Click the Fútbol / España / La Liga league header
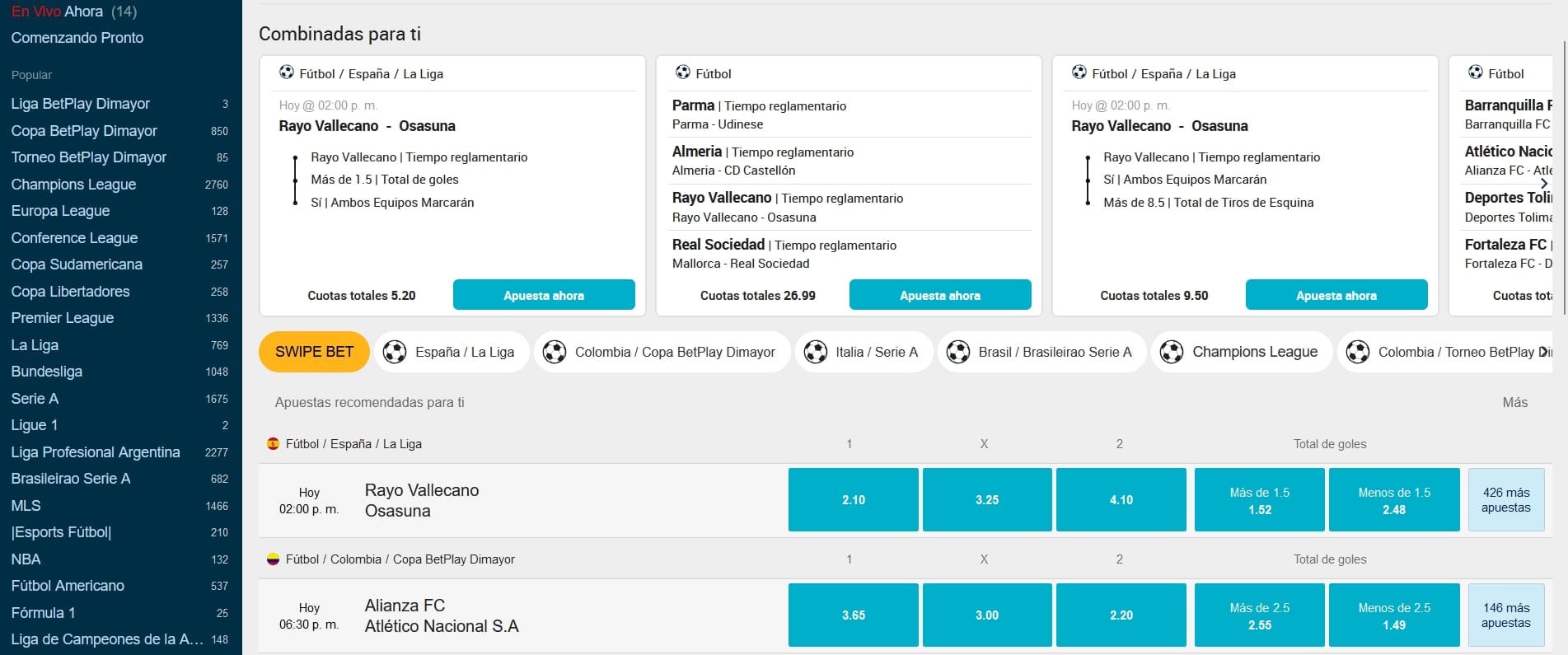The image size is (1568, 655). (353, 443)
